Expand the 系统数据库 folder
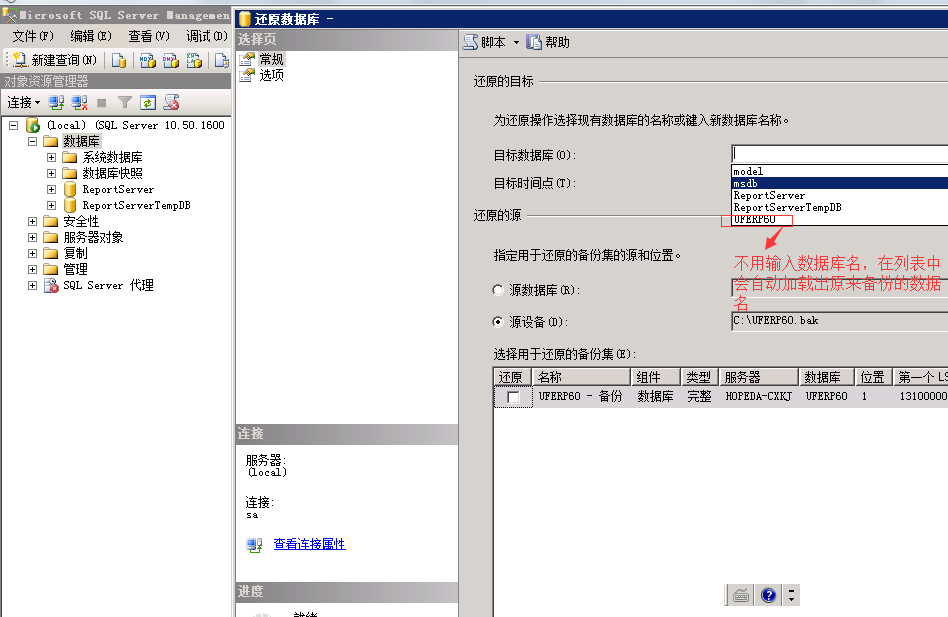 pyautogui.click(x=51, y=157)
